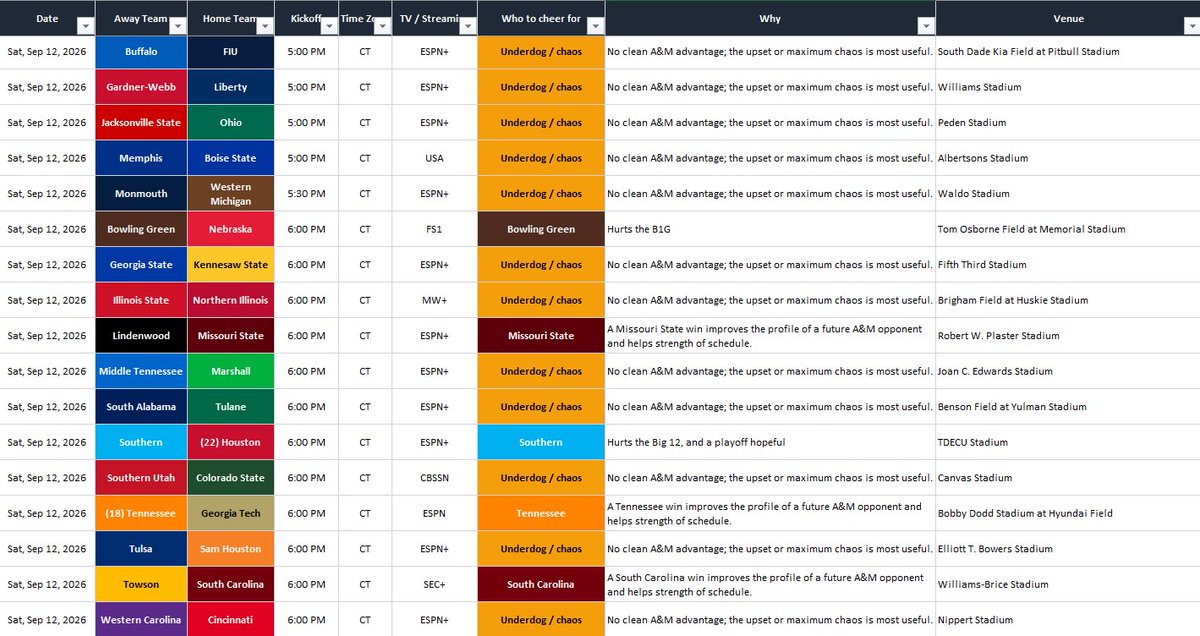
Task: Click the Colorado State cell
Action: (x=230, y=477)
